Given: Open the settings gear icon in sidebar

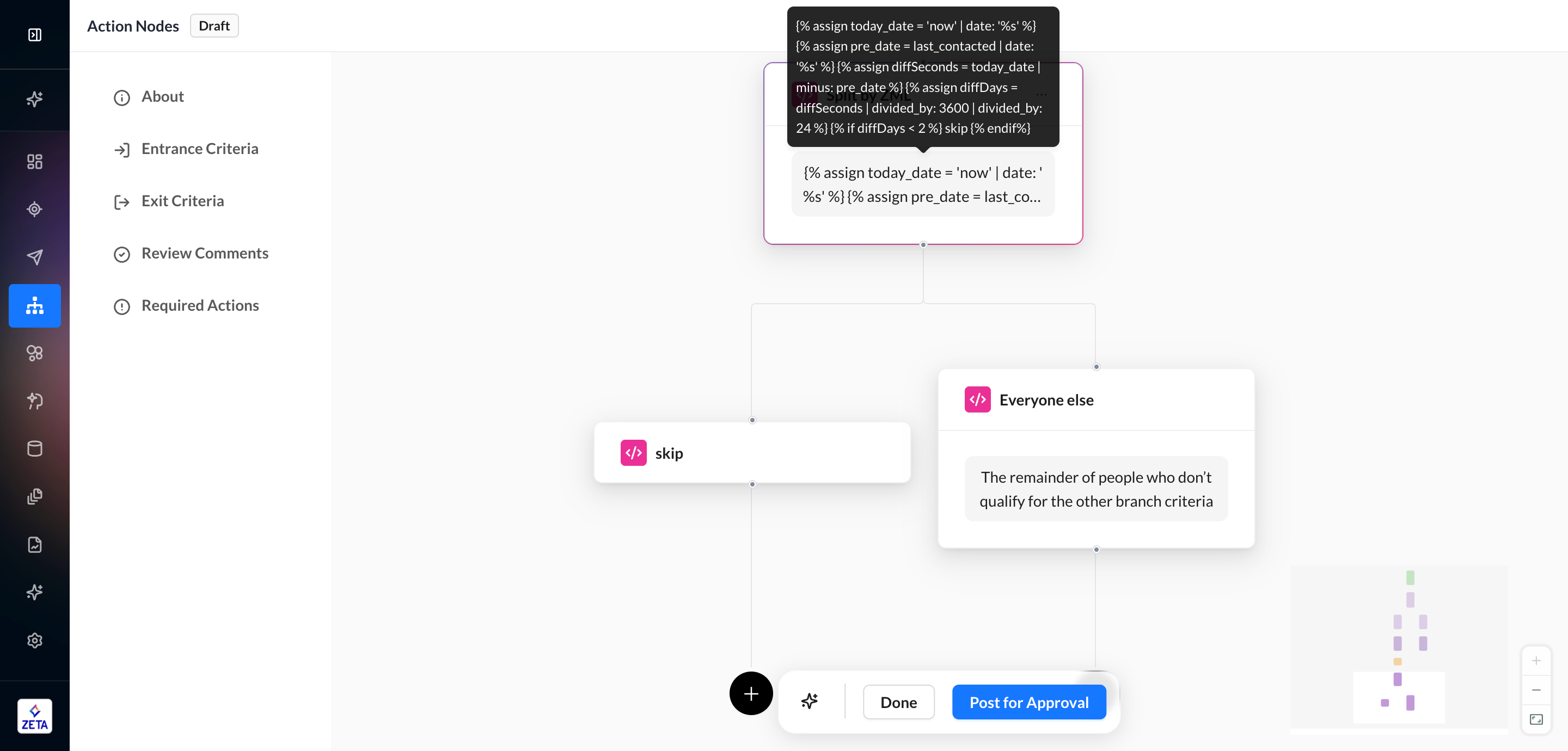Looking at the screenshot, I should pyautogui.click(x=35, y=640).
